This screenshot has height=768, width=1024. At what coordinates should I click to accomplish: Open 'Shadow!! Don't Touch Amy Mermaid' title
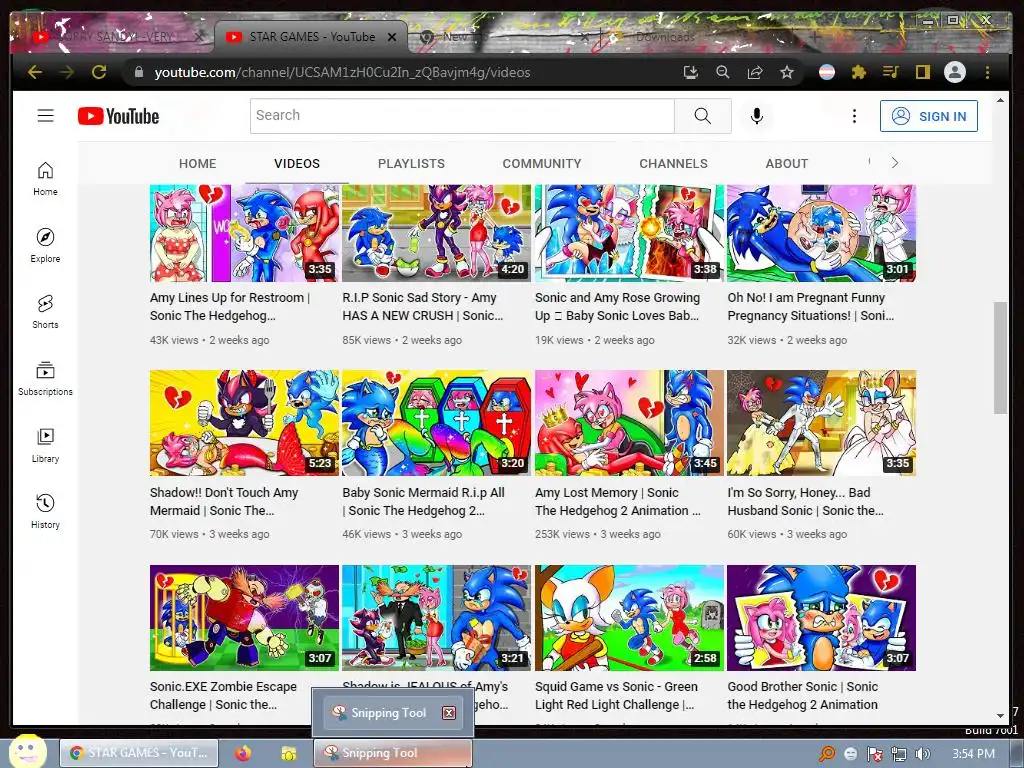click(223, 502)
